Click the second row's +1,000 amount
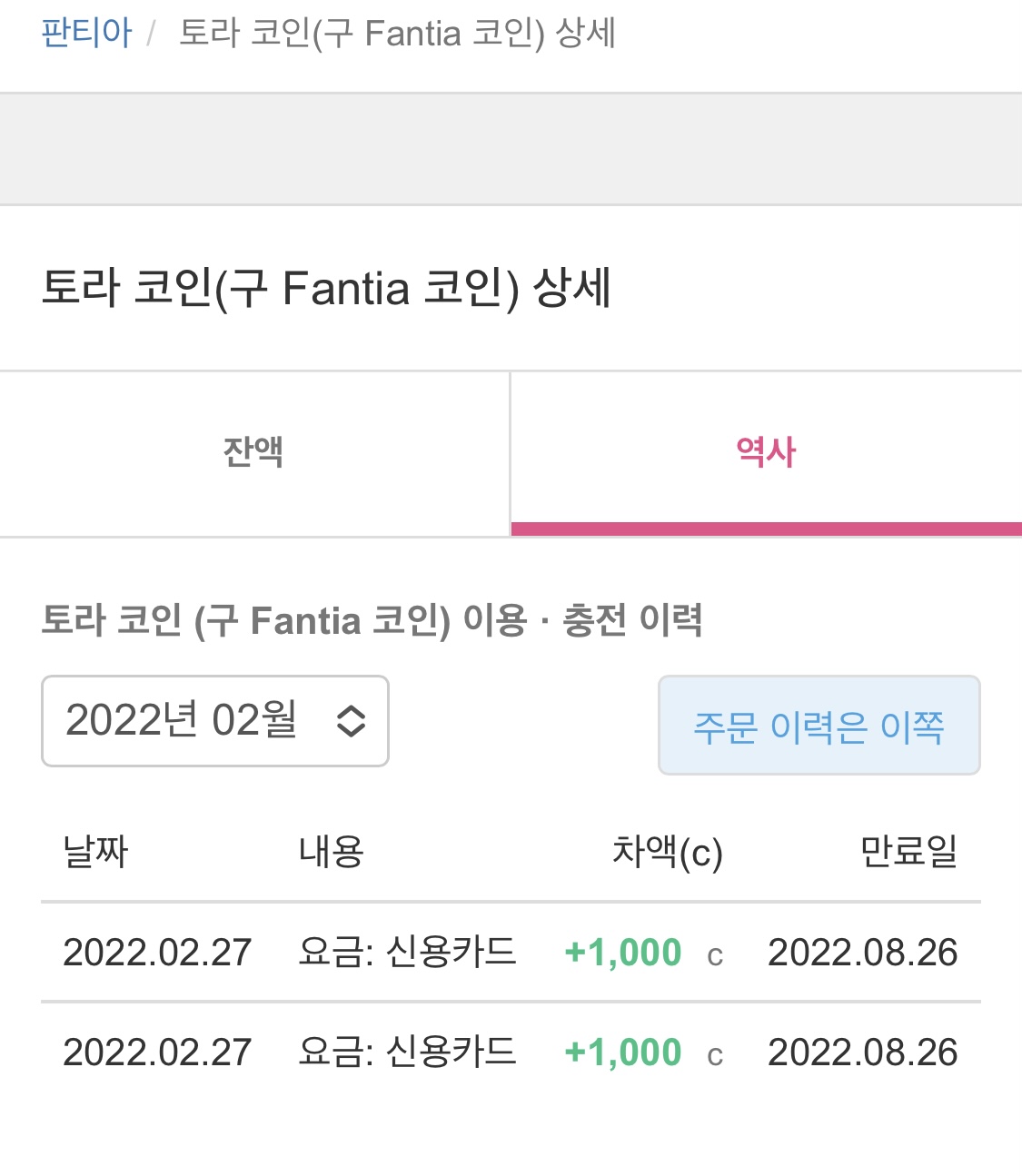 (x=623, y=1052)
